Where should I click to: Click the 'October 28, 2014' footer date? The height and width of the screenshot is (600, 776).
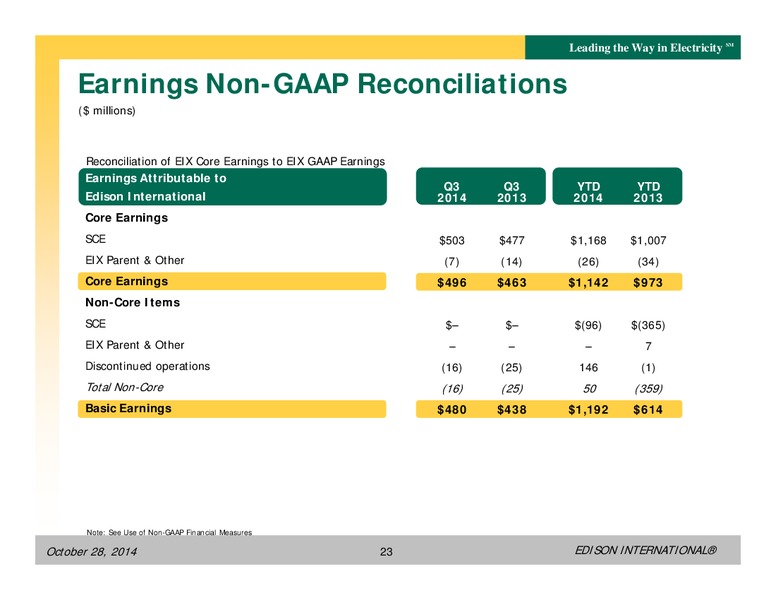pos(92,551)
